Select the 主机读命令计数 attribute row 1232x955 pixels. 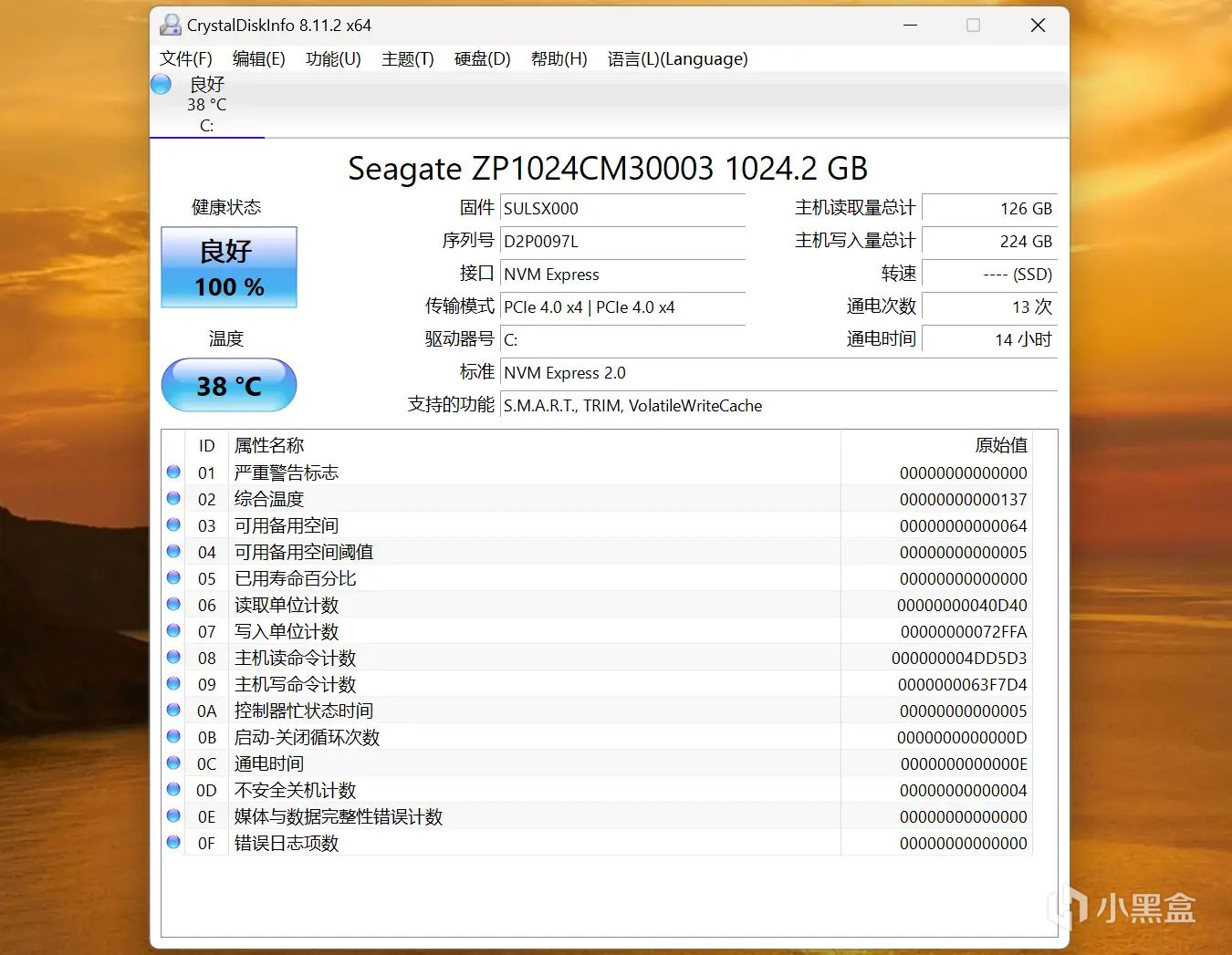[597, 658]
